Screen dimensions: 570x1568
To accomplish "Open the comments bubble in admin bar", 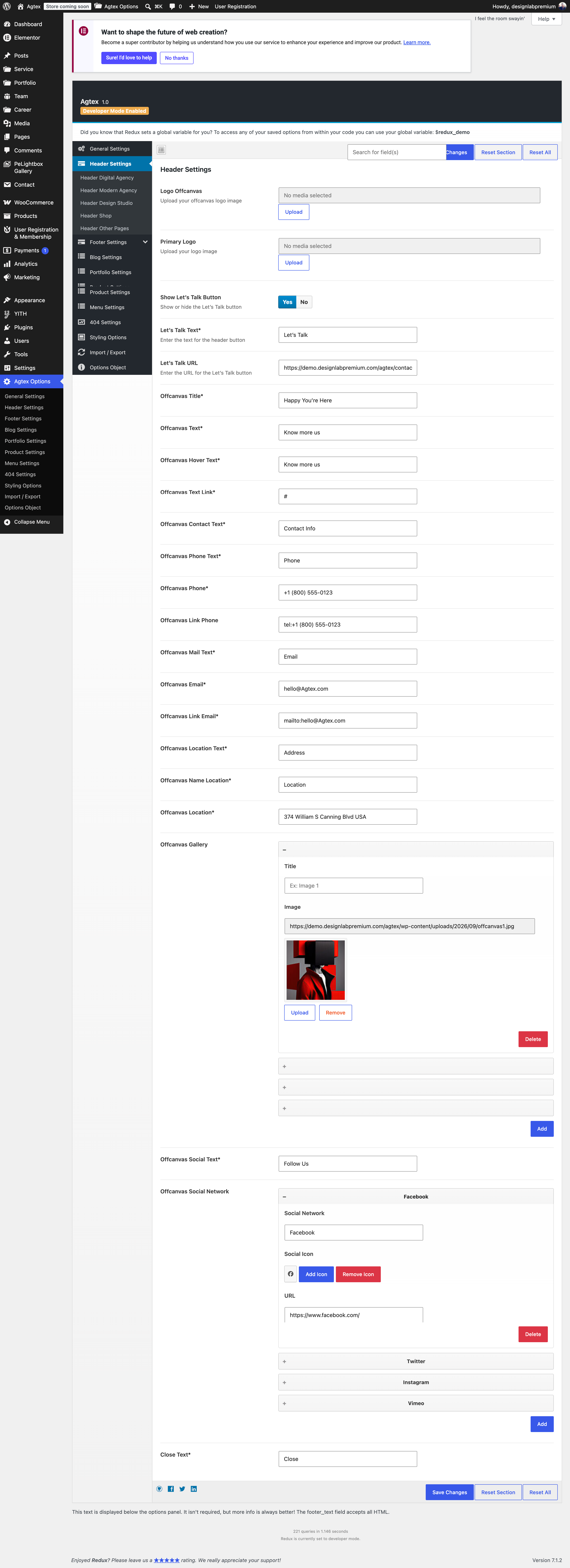I will tap(175, 7).
